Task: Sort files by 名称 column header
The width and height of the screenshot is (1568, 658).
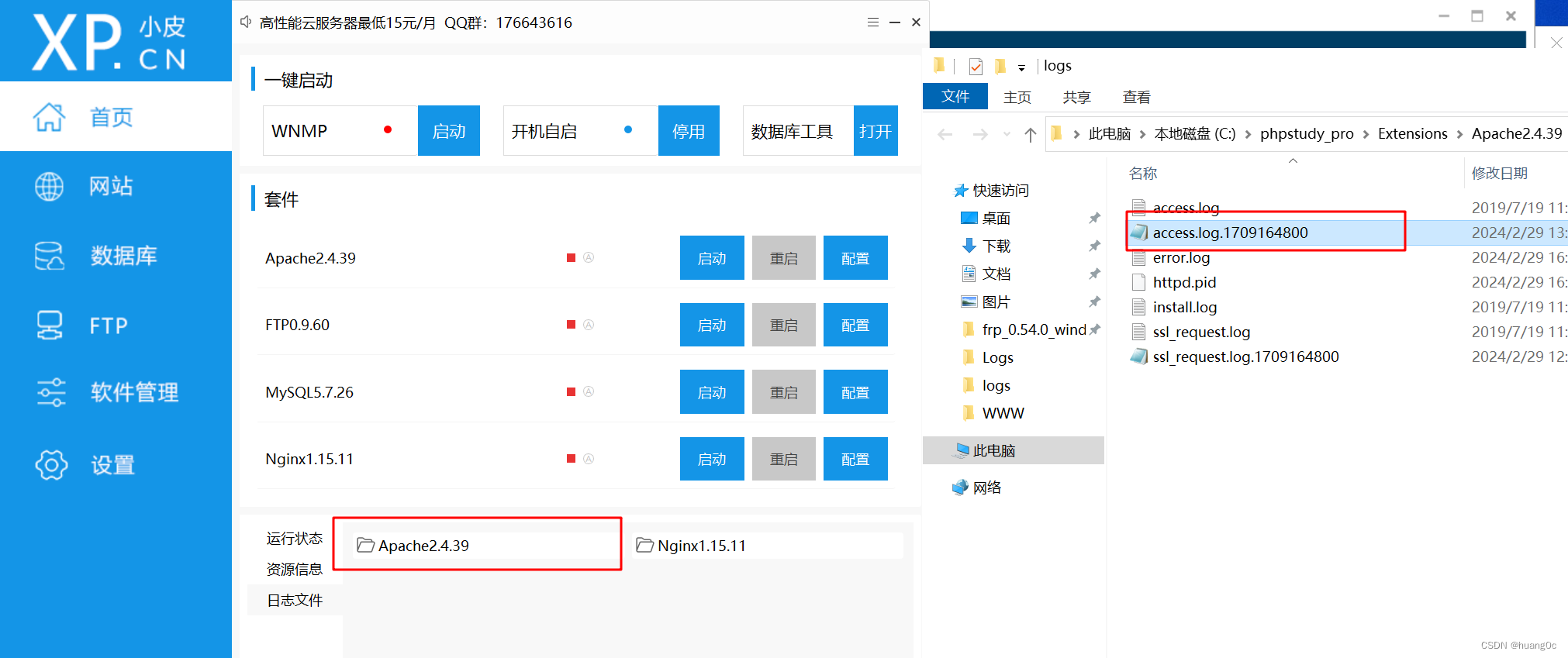Action: (x=1142, y=173)
